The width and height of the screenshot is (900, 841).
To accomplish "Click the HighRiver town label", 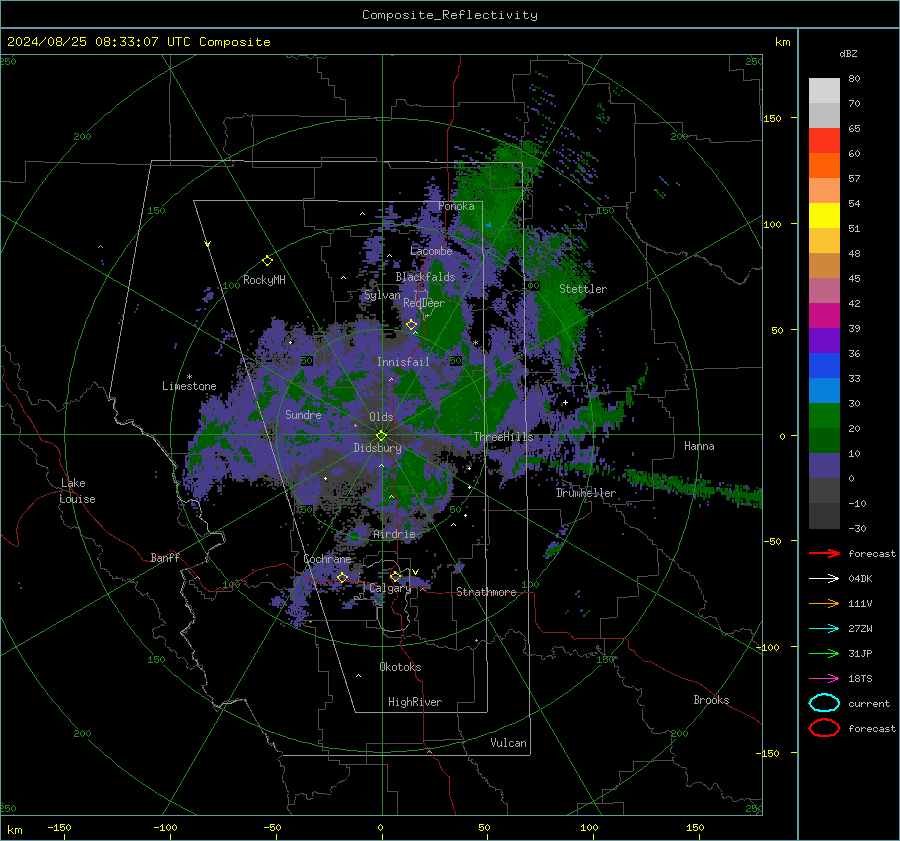I will pos(415,702).
